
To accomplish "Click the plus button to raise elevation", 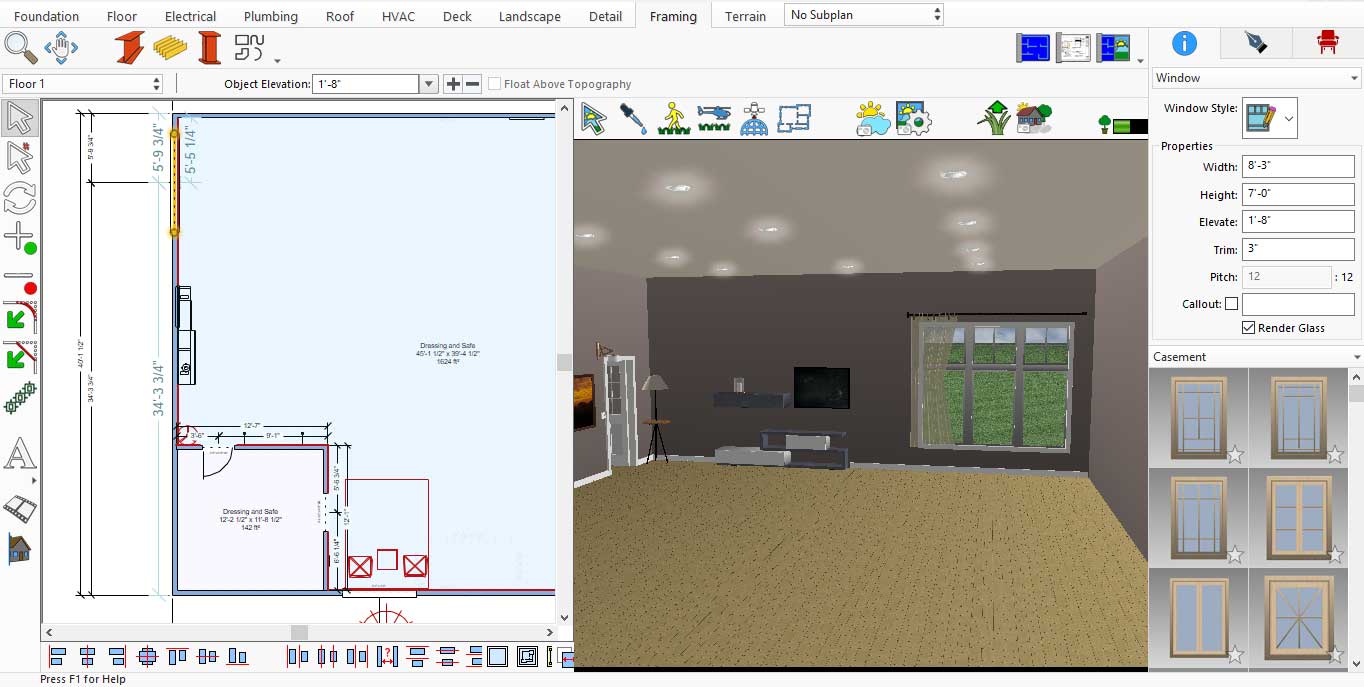I will [x=453, y=84].
